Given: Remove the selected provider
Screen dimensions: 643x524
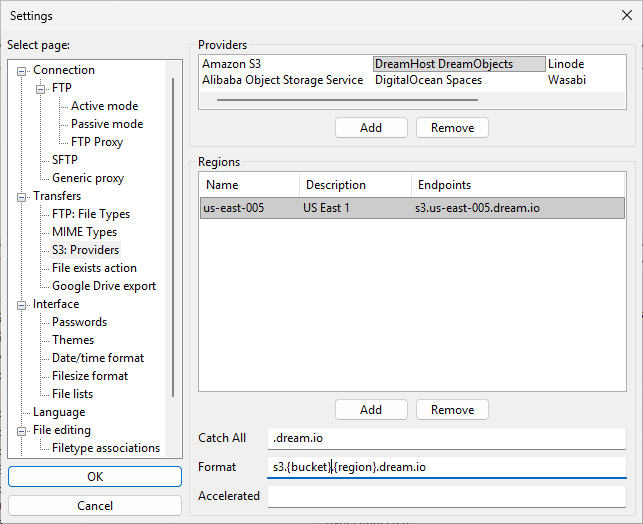Looking at the screenshot, I should pyautogui.click(x=452, y=128).
